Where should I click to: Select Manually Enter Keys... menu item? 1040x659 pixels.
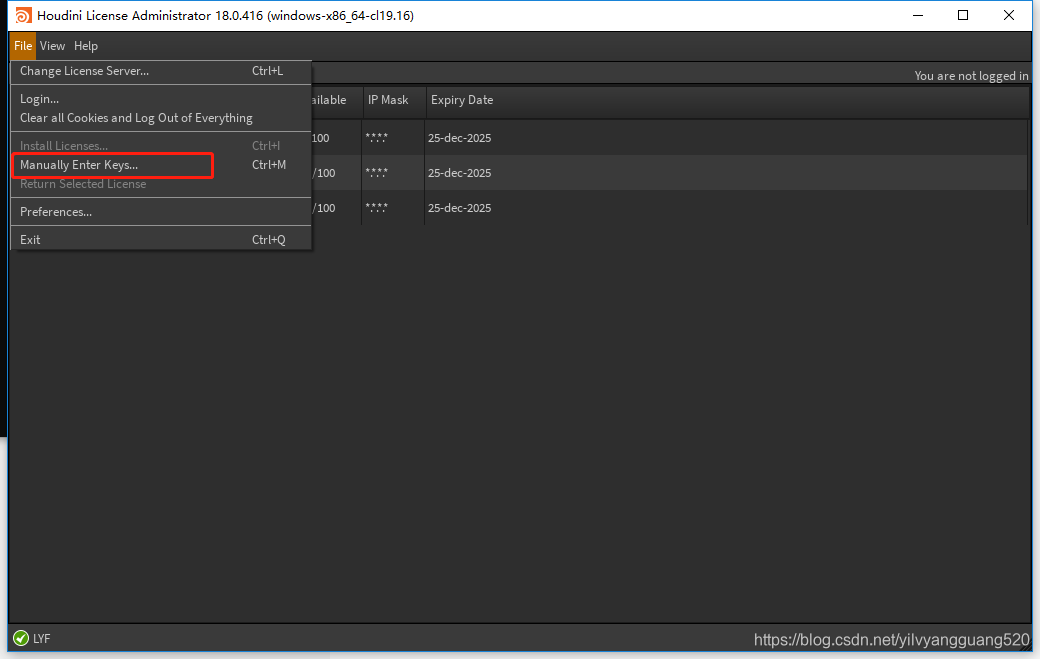(161, 165)
